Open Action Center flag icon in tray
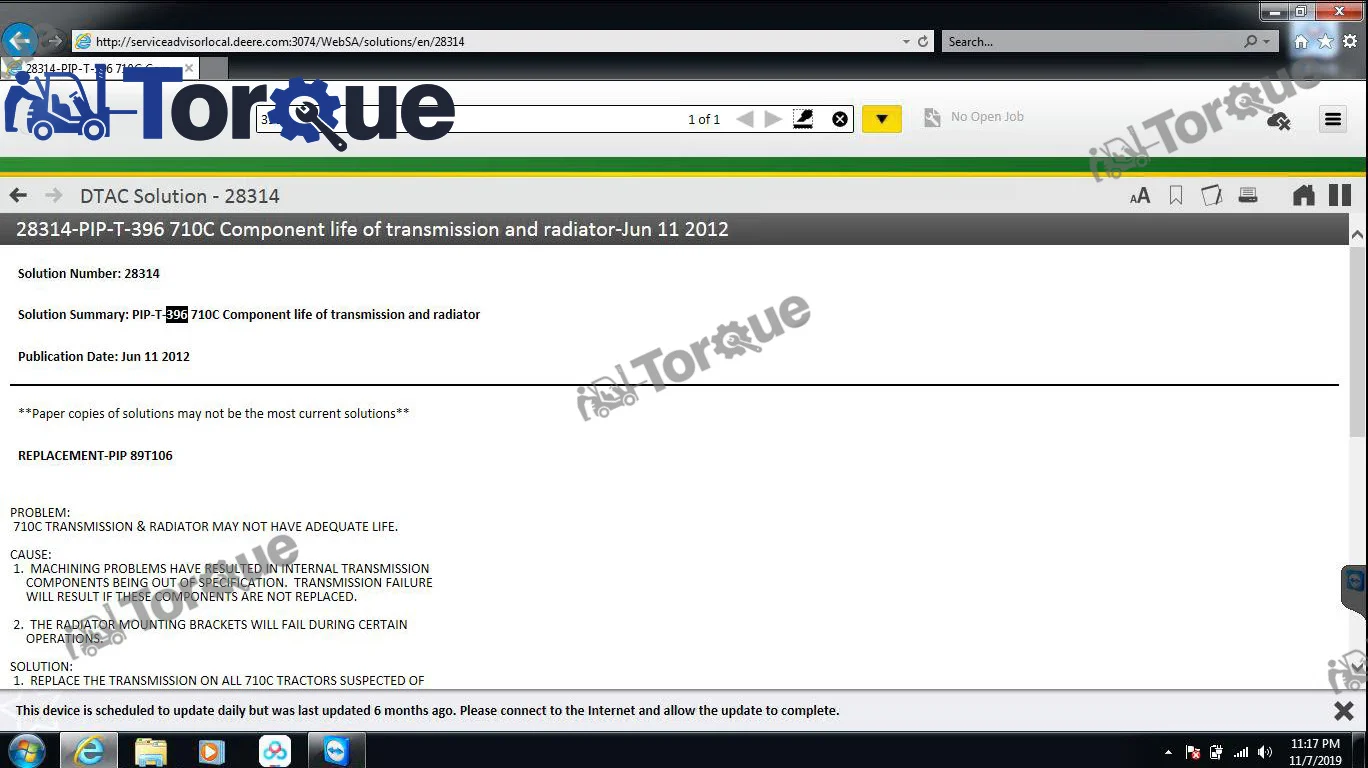The height and width of the screenshot is (768, 1368). [x=1193, y=752]
